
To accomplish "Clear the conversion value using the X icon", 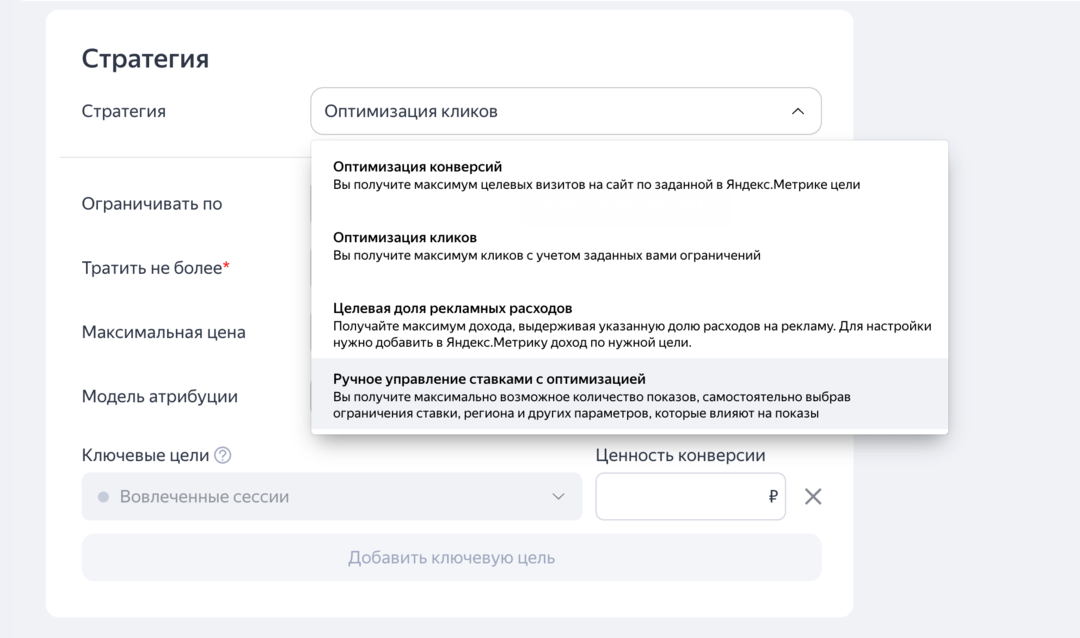I will click(x=812, y=496).
